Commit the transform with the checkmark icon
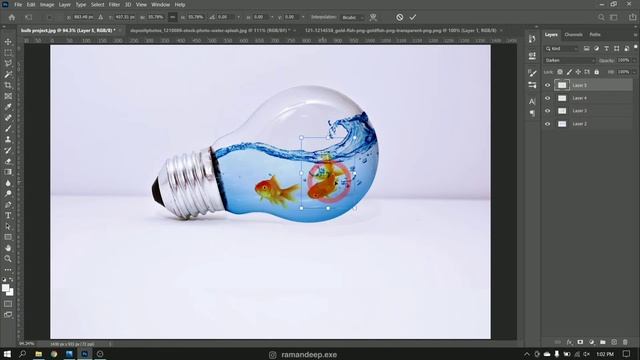This screenshot has width=640, height=360. click(413, 17)
